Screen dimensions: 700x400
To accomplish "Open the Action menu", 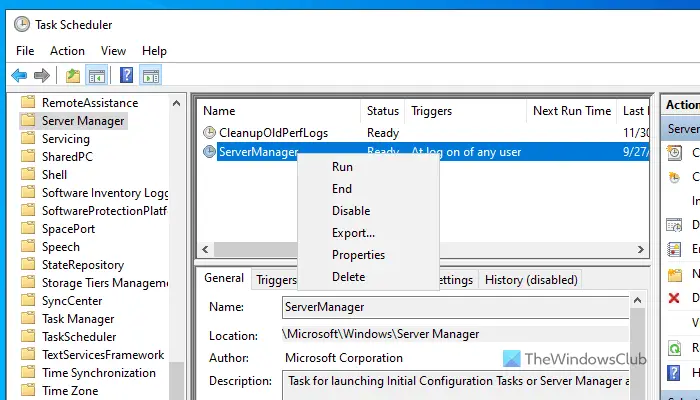I will click(67, 51).
